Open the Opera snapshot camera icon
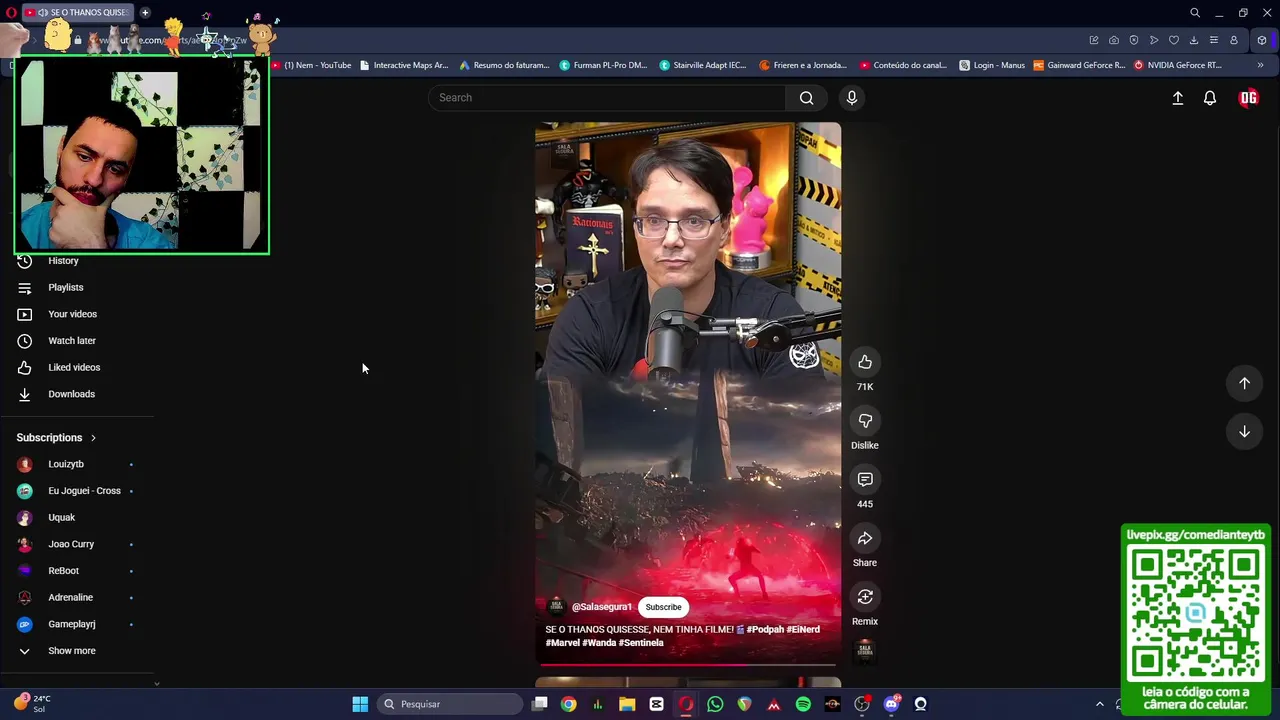Viewport: 1280px width, 720px height. [1114, 40]
